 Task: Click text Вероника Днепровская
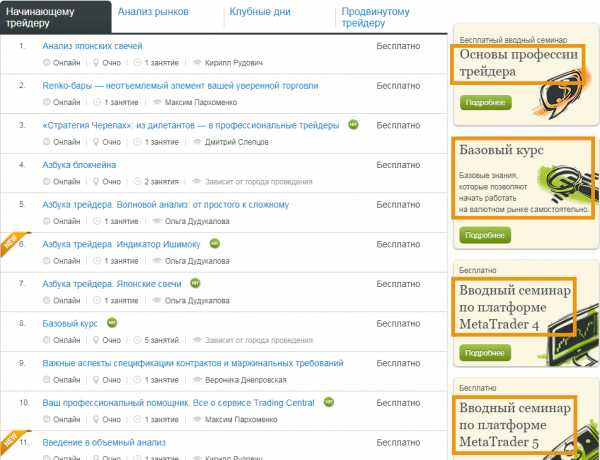(x=246, y=380)
